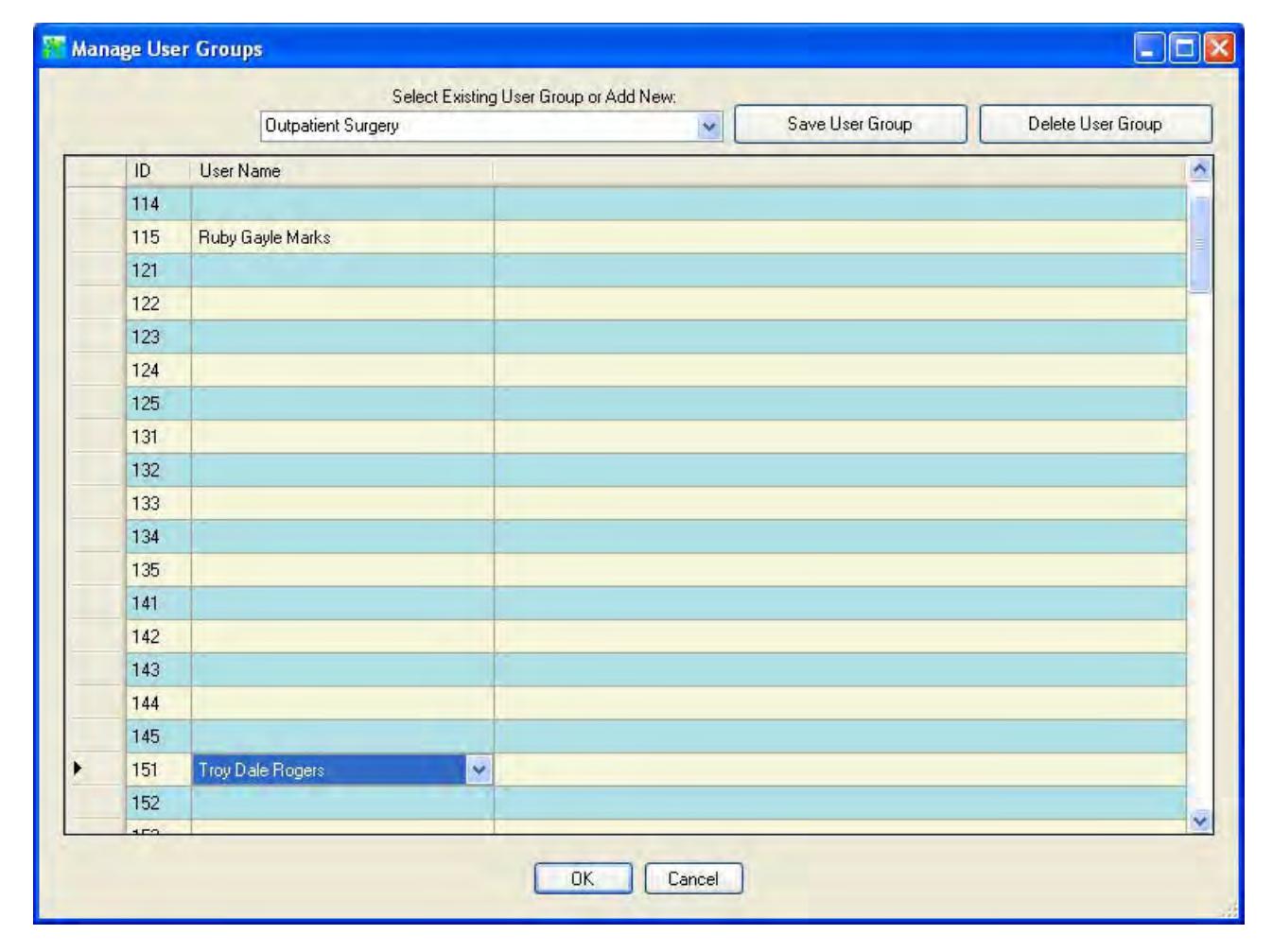Select ID cell 152
Image resolution: width=1273 pixels, height=952 pixels.
point(159,804)
